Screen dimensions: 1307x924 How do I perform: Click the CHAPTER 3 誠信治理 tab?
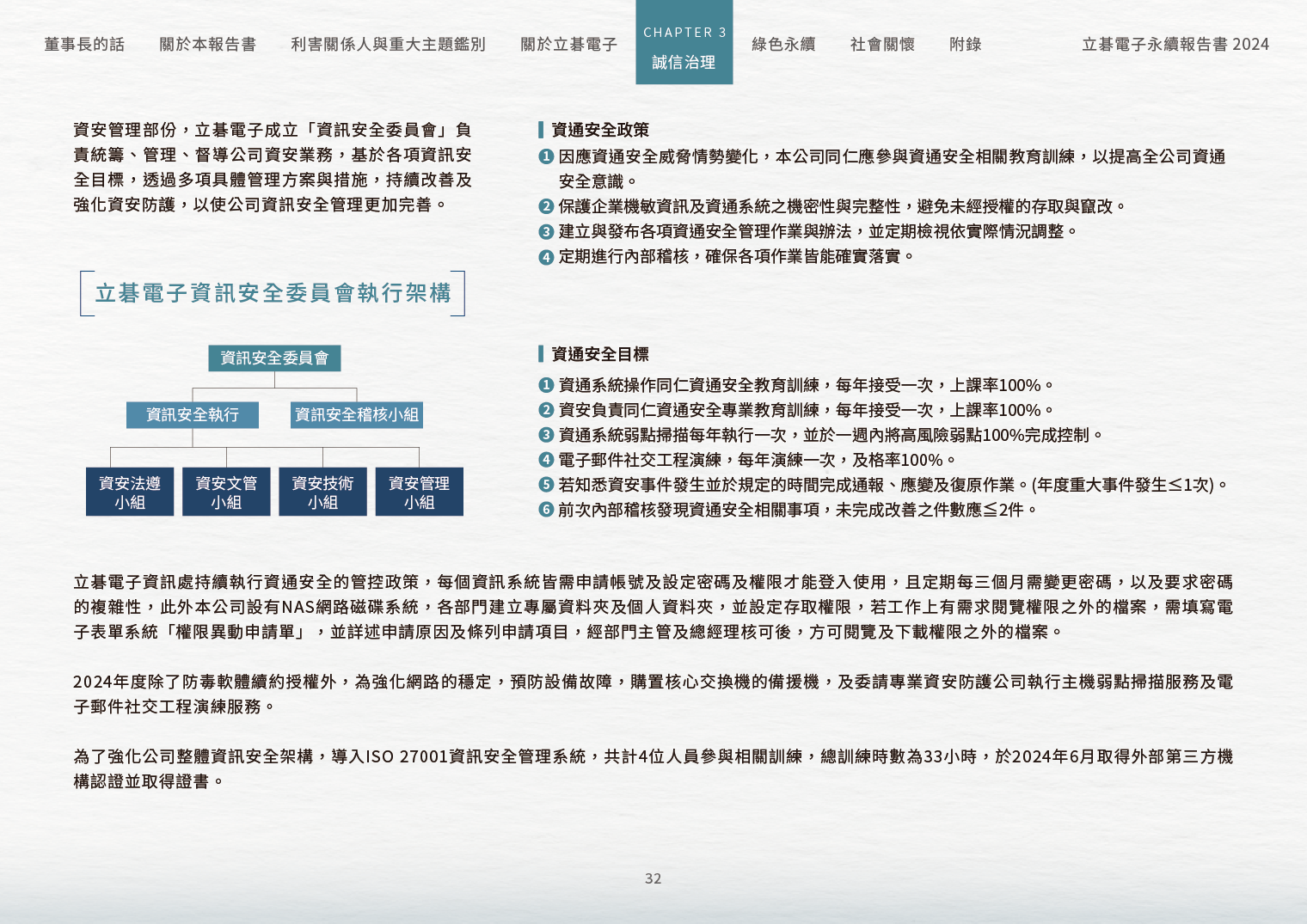[684, 42]
